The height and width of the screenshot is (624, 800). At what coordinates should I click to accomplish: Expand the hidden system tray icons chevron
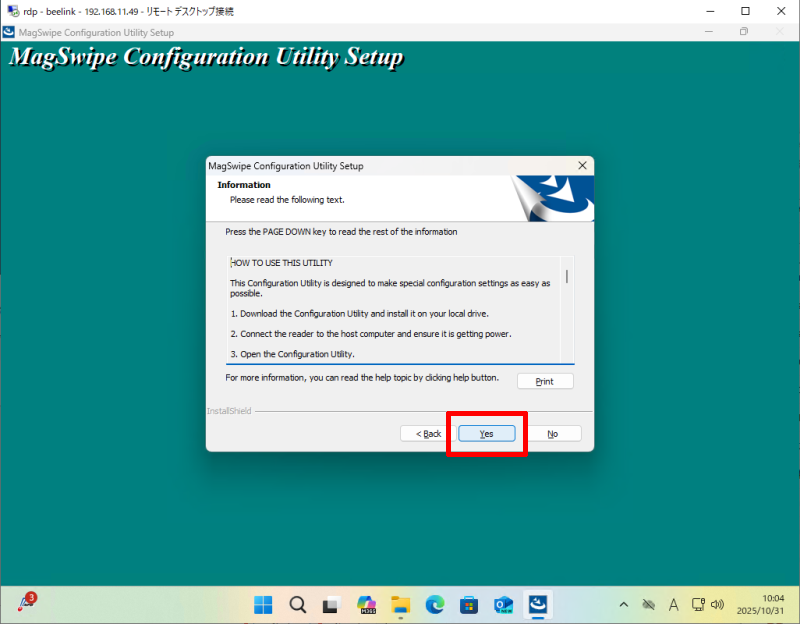624,605
